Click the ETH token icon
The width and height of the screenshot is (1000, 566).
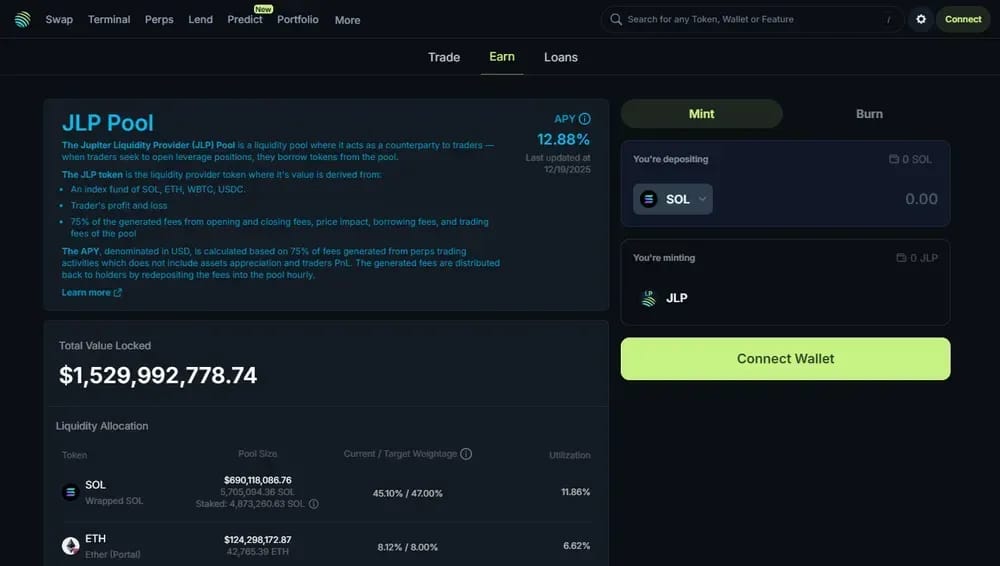pos(70,546)
